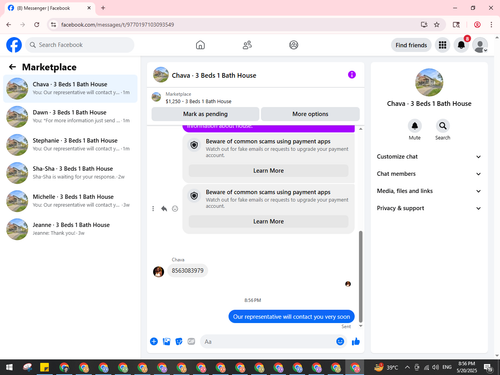This screenshot has height=375, width=500.
Task: Click second Learn More scam warning button
Action: [x=268, y=221]
